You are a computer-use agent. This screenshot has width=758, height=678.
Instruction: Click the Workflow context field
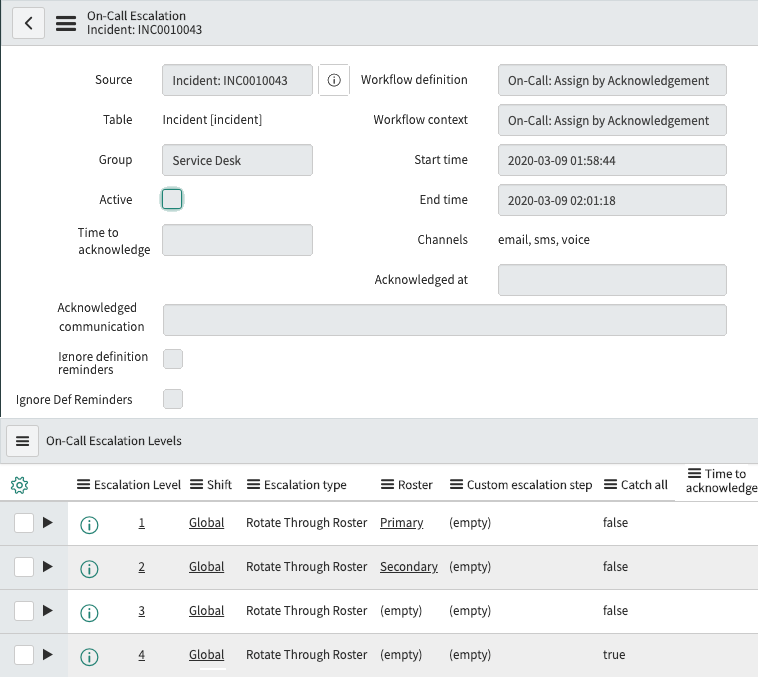pos(612,120)
